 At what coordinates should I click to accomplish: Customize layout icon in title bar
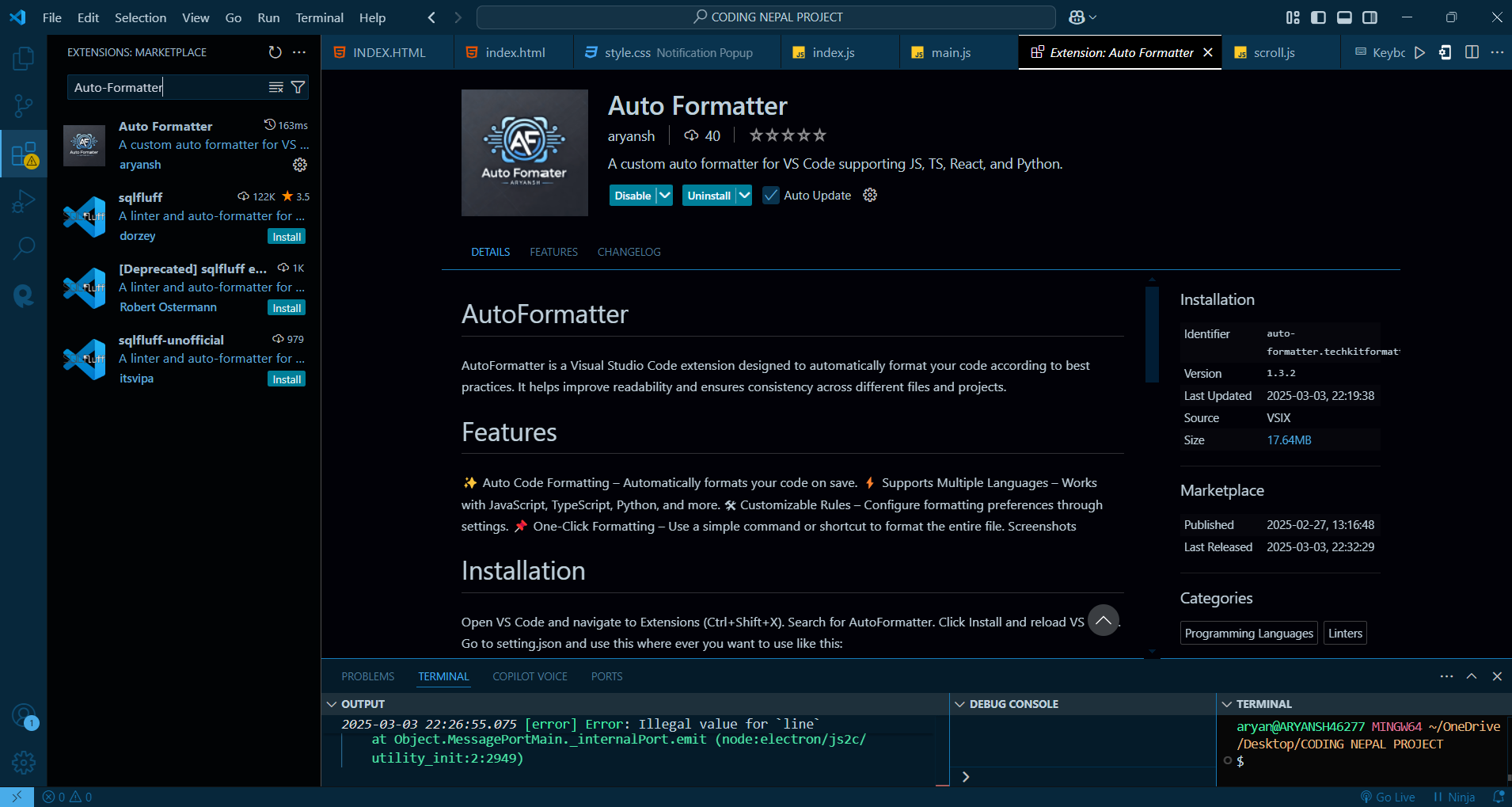tap(1293, 17)
